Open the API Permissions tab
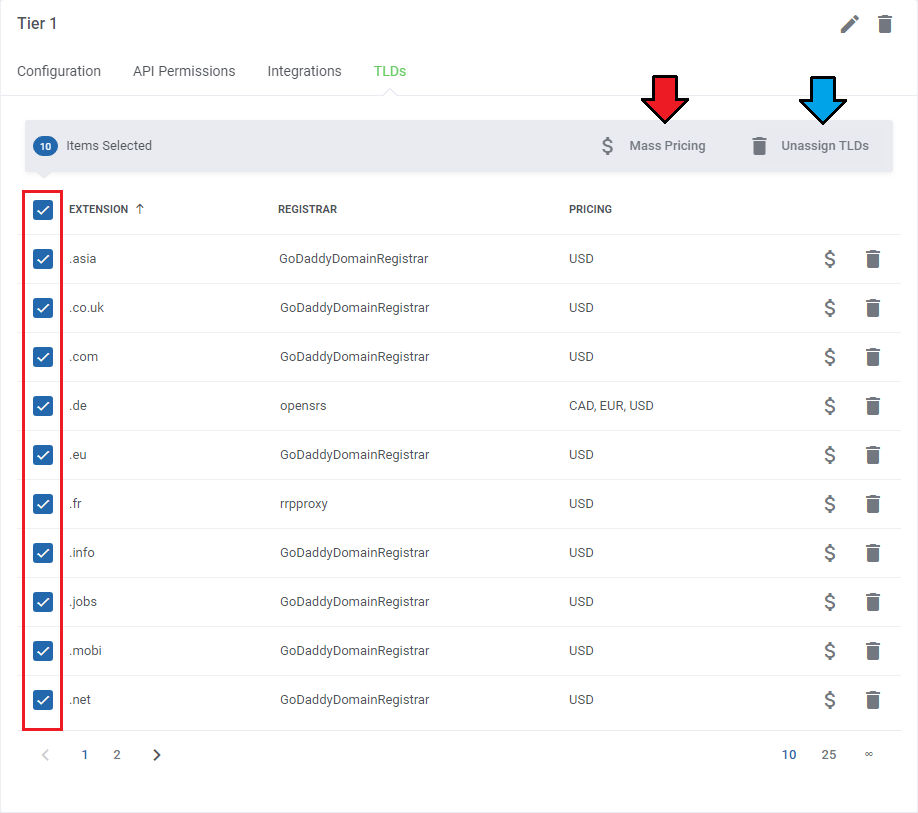Viewport: 918px width, 813px height. (184, 71)
